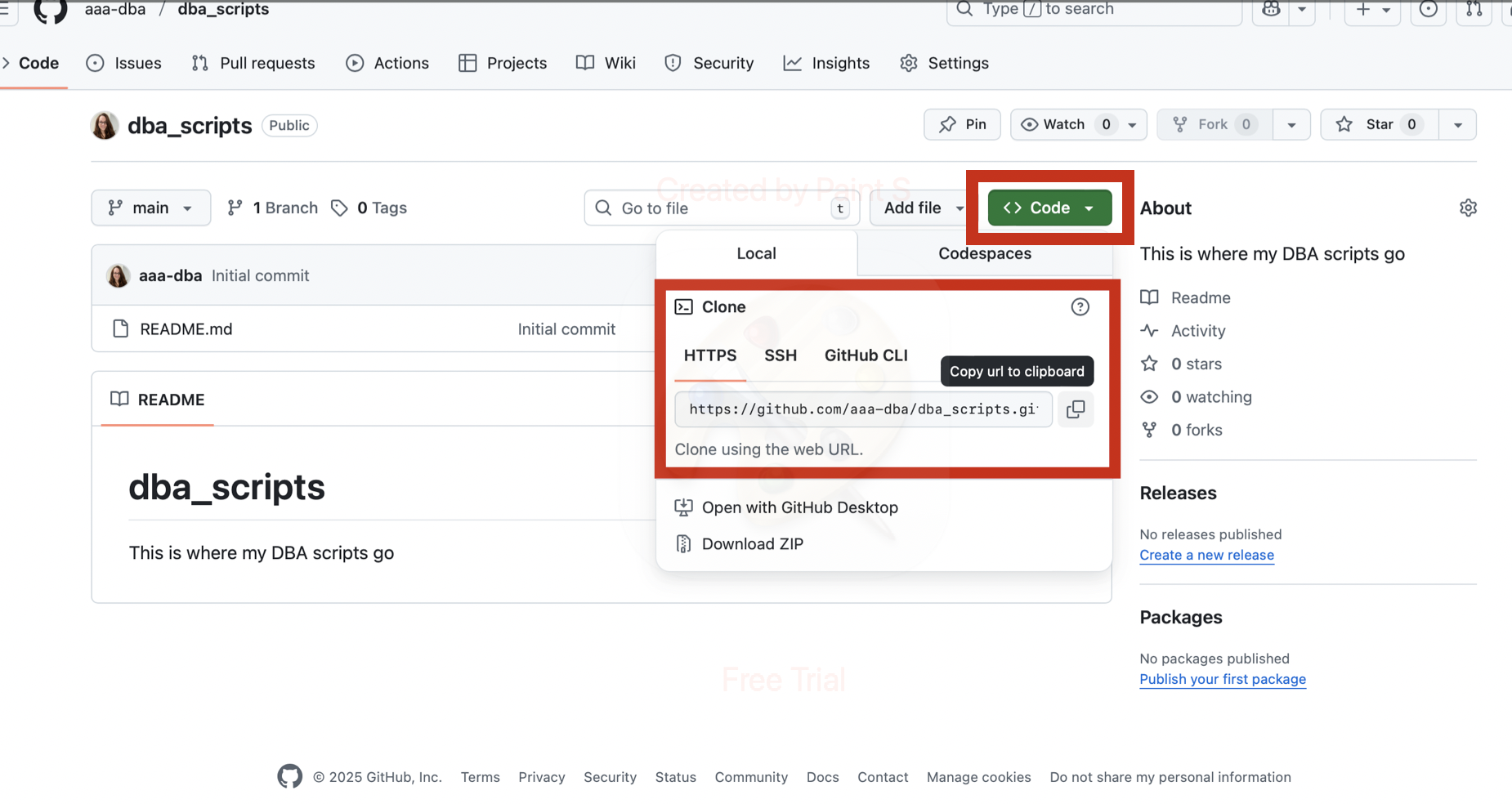
Task: Open the Copilot icon in header
Action: (x=1271, y=10)
